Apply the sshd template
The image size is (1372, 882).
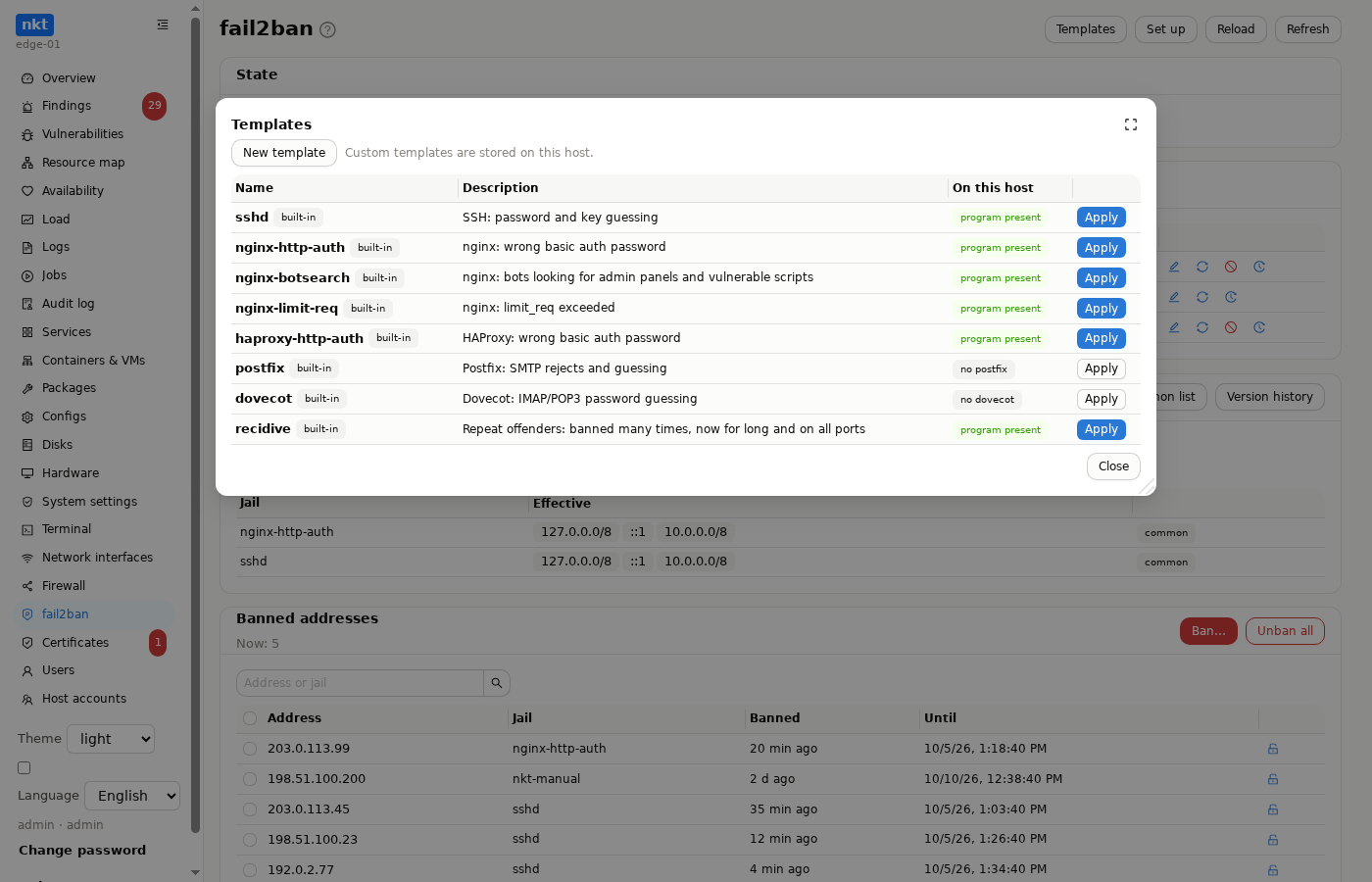click(1102, 218)
